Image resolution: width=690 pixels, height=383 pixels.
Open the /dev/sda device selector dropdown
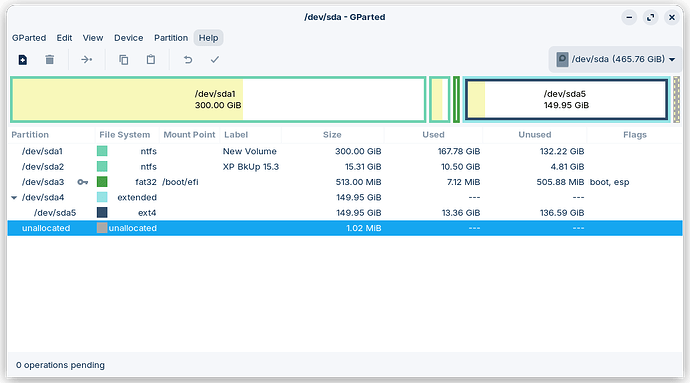[615, 59]
